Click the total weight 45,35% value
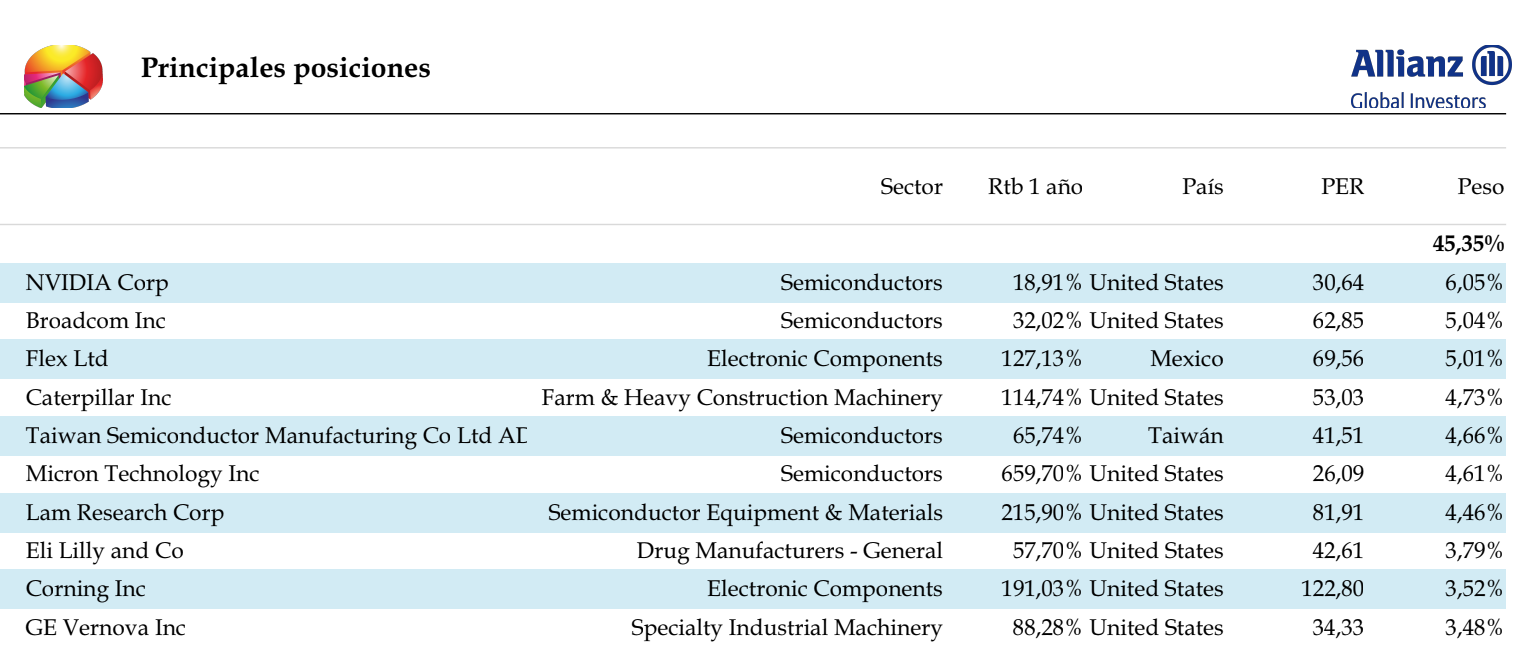Image resolution: width=1531 pixels, height=669 pixels. click(1468, 244)
